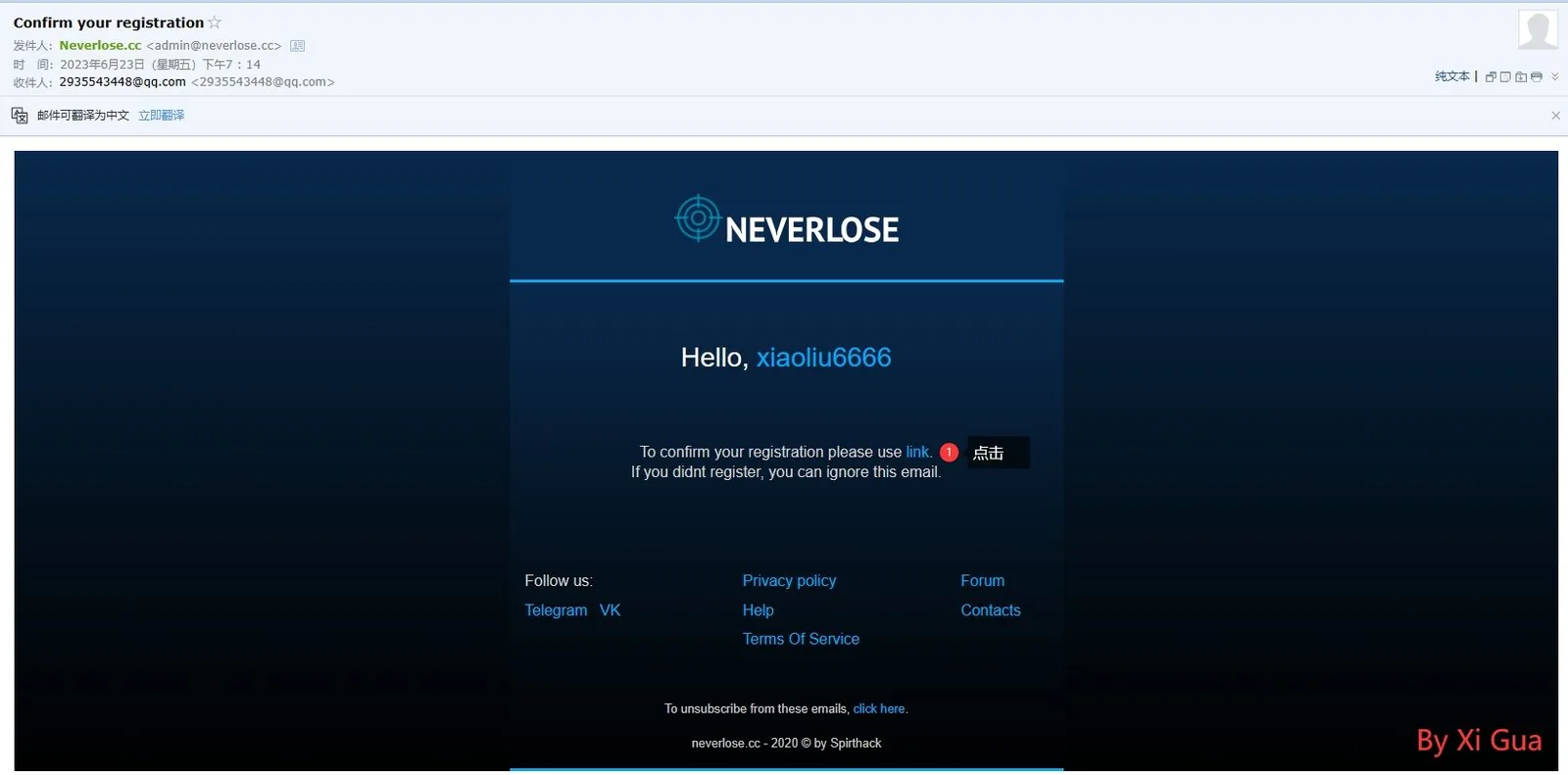Close the translation notice bar
This screenshot has height=775, width=1568.
[1555, 116]
